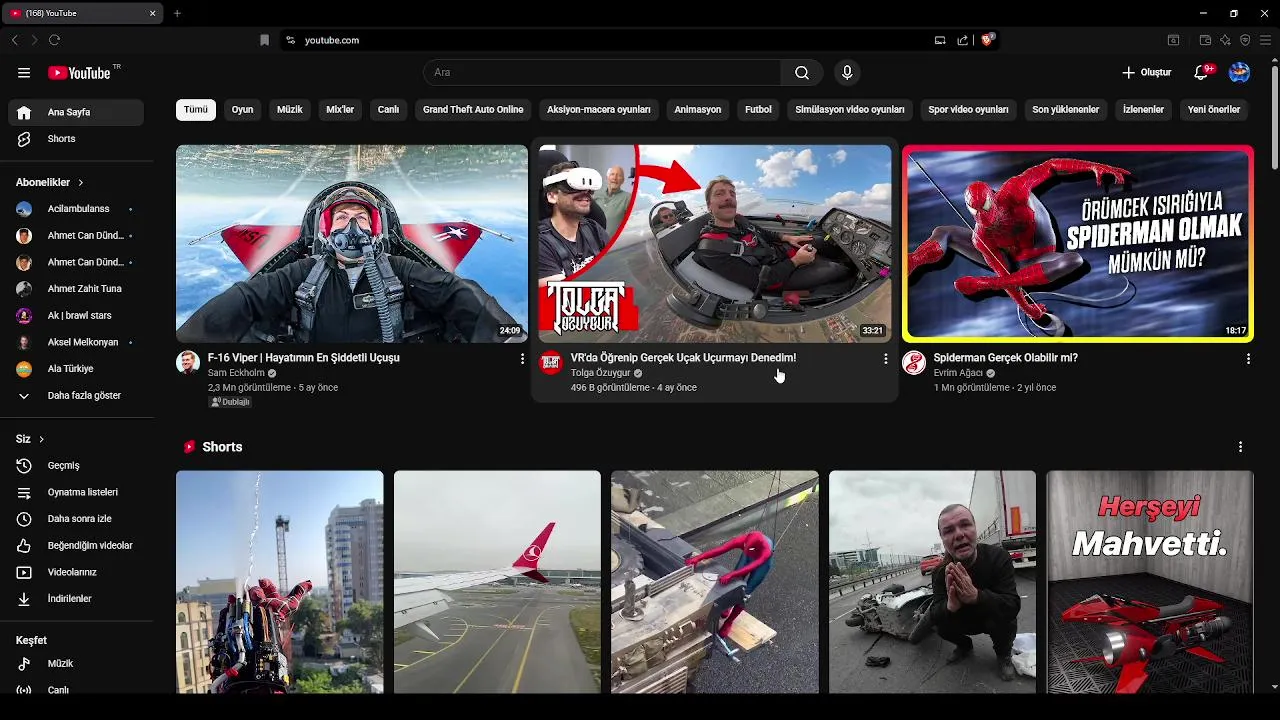Open Müzik under Keşfet
The image size is (1280, 720).
coord(76,664)
